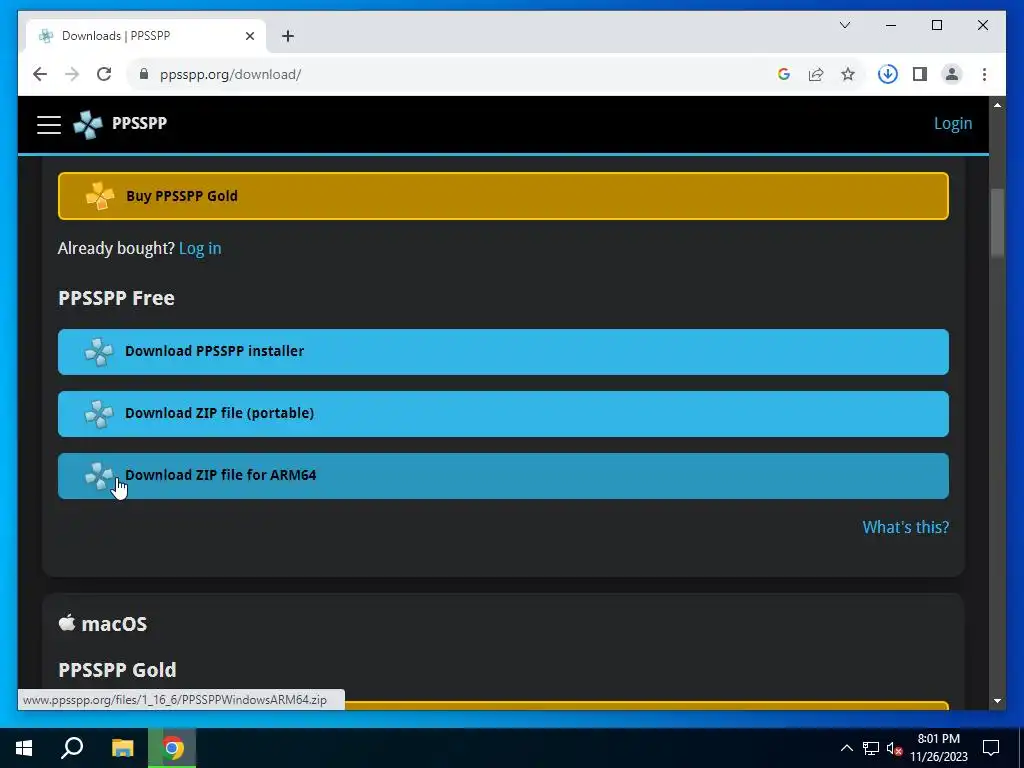Click the scrollbar up arrow
The image size is (1024, 768).
click(x=997, y=104)
